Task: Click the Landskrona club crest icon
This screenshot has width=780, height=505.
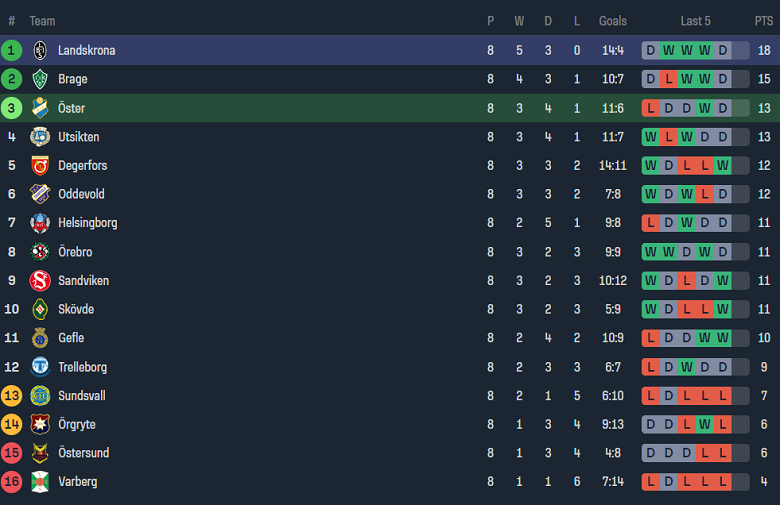Action: (40, 50)
